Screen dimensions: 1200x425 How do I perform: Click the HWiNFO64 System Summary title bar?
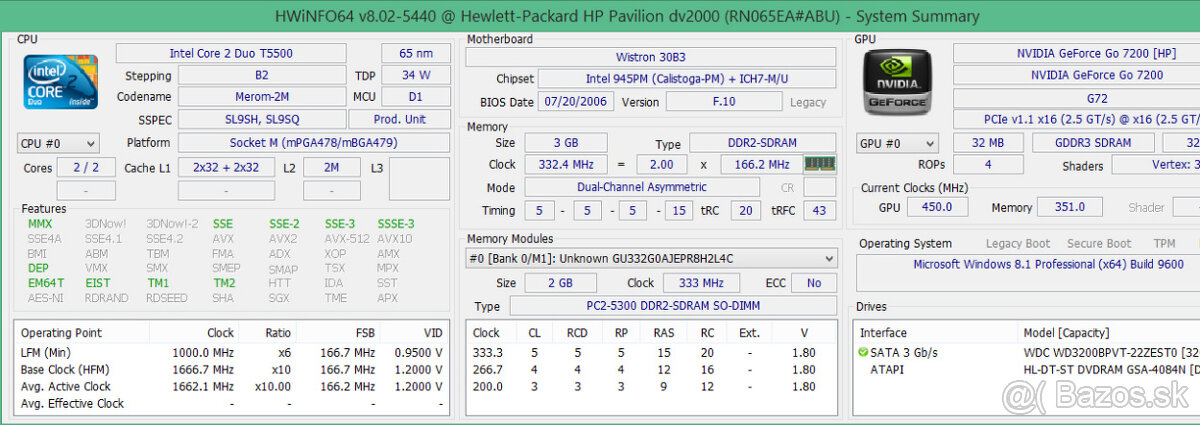[600, 15]
